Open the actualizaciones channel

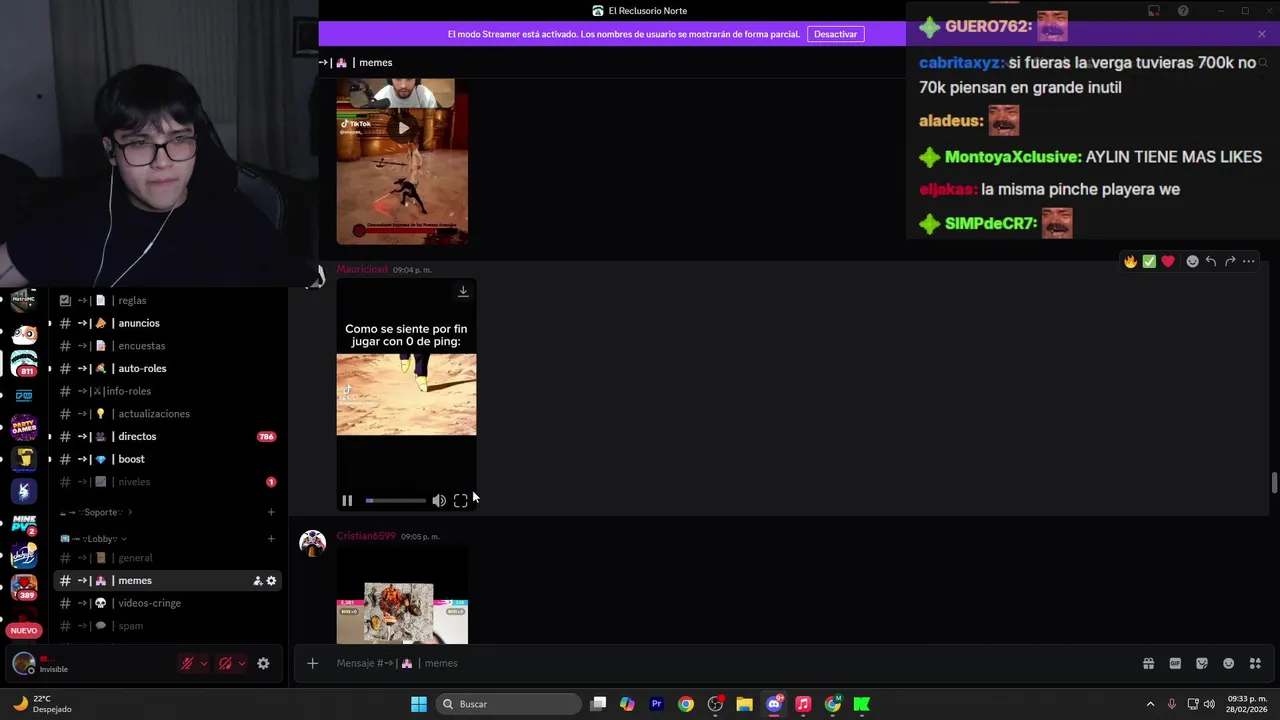point(166,414)
